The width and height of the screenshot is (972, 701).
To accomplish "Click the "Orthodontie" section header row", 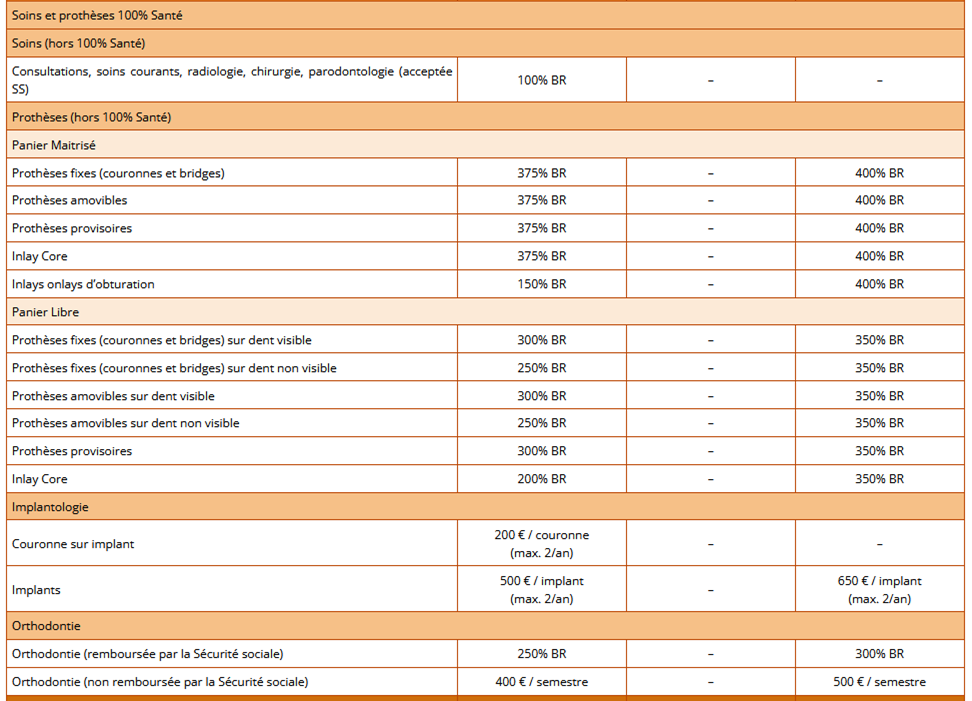I will [x=46, y=626].
